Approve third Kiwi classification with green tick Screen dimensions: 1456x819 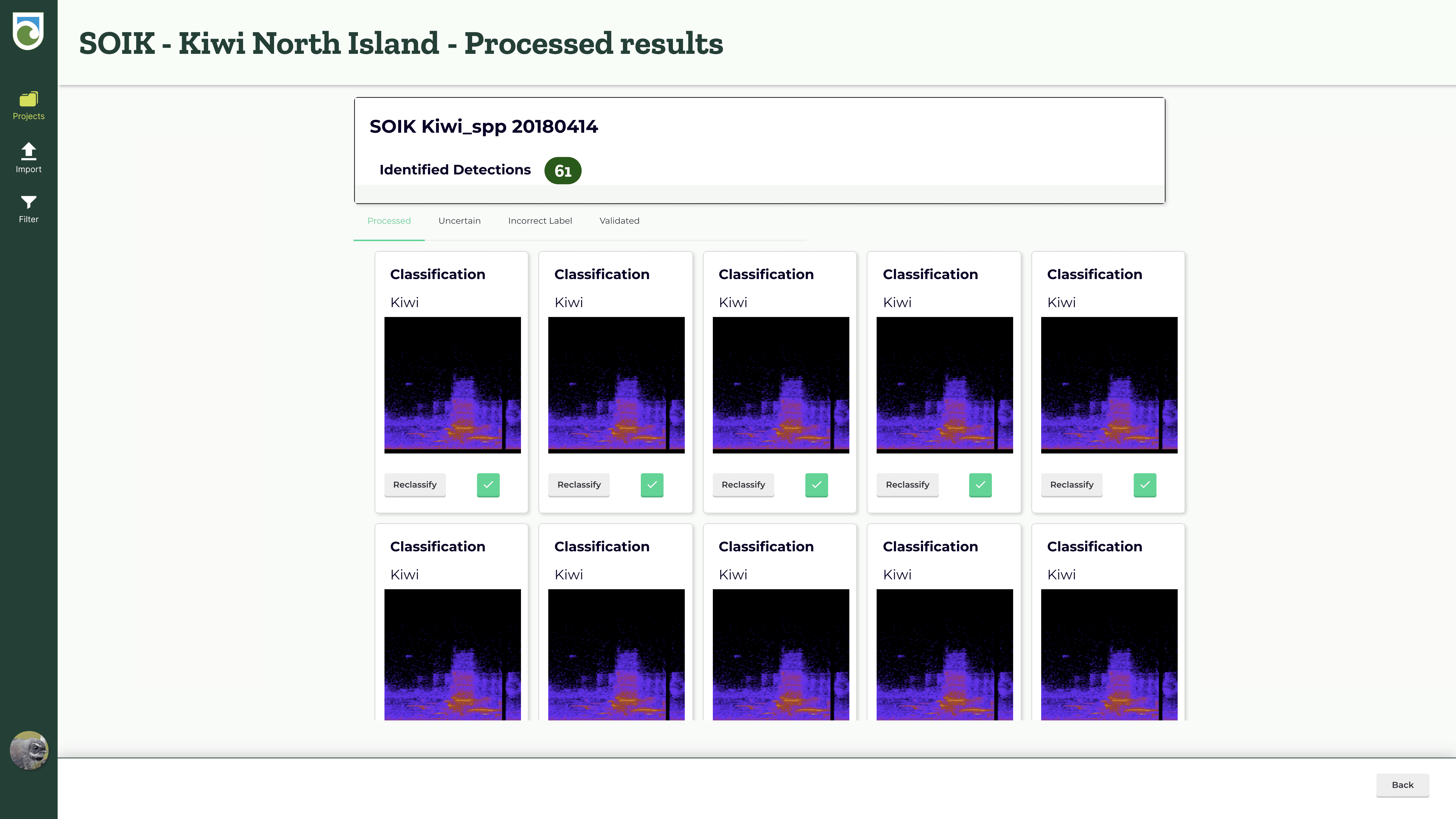point(816,484)
